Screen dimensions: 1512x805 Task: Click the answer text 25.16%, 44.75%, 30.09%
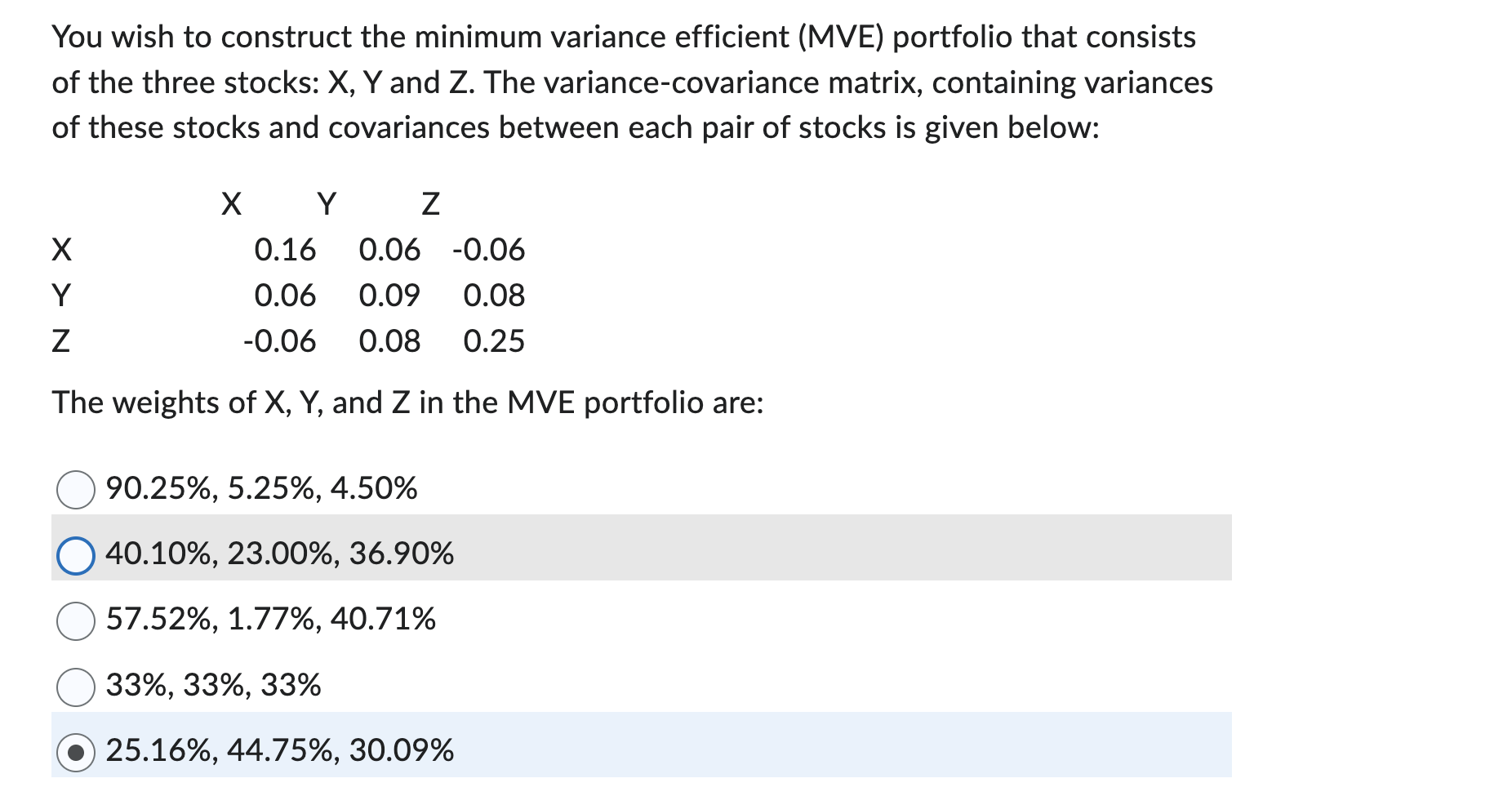pyautogui.click(x=280, y=750)
